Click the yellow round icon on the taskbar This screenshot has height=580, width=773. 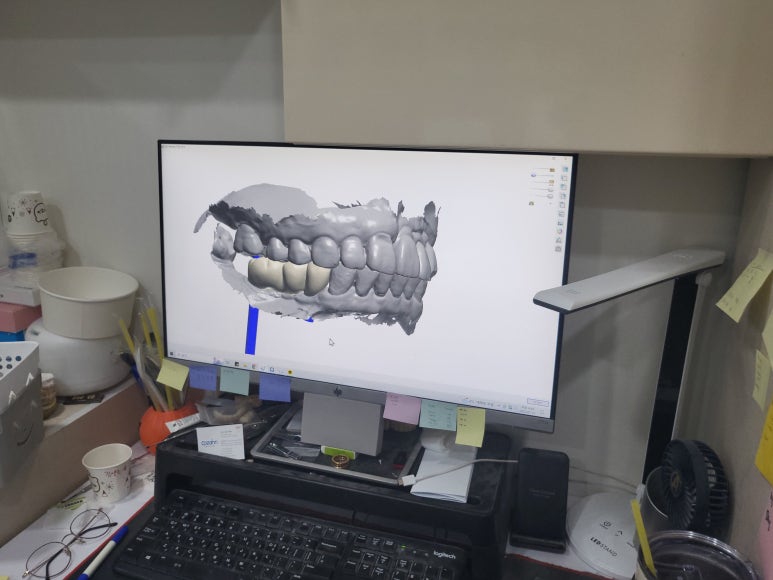pyautogui.click(x=290, y=372)
